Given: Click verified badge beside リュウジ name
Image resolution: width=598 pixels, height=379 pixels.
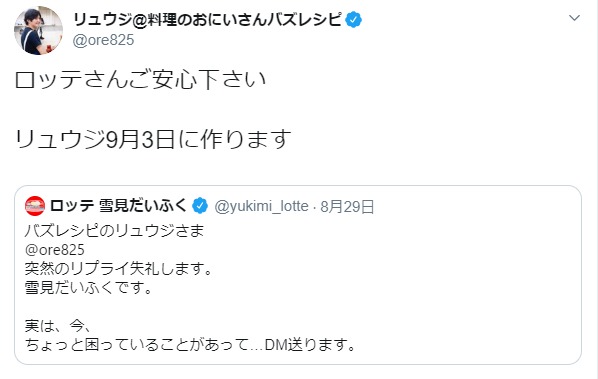Looking at the screenshot, I should [x=354, y=19].
